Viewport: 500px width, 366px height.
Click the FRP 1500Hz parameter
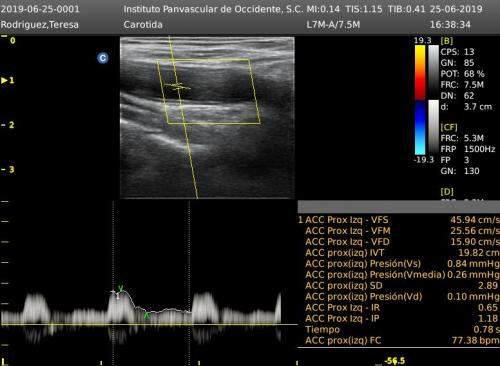coord(468,149)
